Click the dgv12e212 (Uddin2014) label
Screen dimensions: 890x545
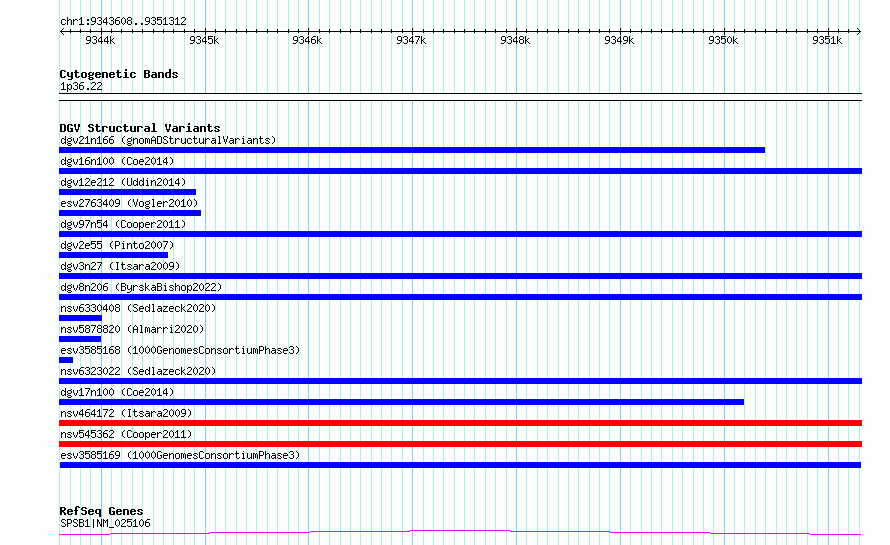(x=123, y=182)
